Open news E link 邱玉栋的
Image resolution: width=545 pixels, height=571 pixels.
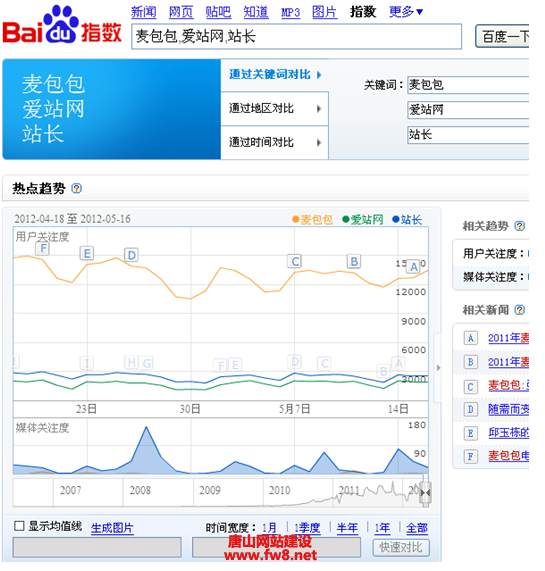508,433
